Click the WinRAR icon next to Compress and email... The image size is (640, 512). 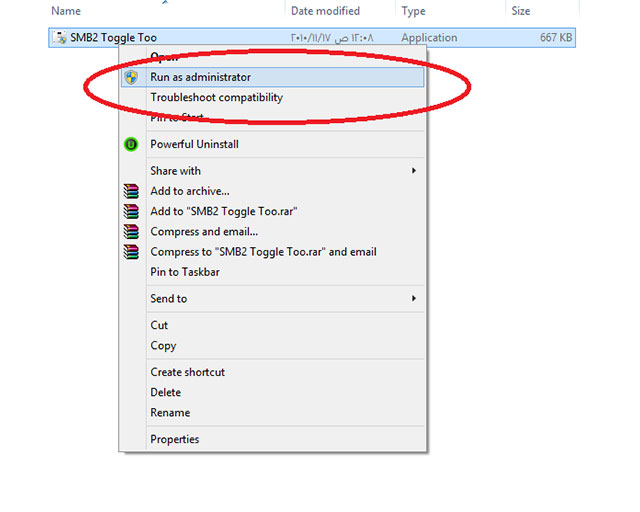(x=131, y=232)
